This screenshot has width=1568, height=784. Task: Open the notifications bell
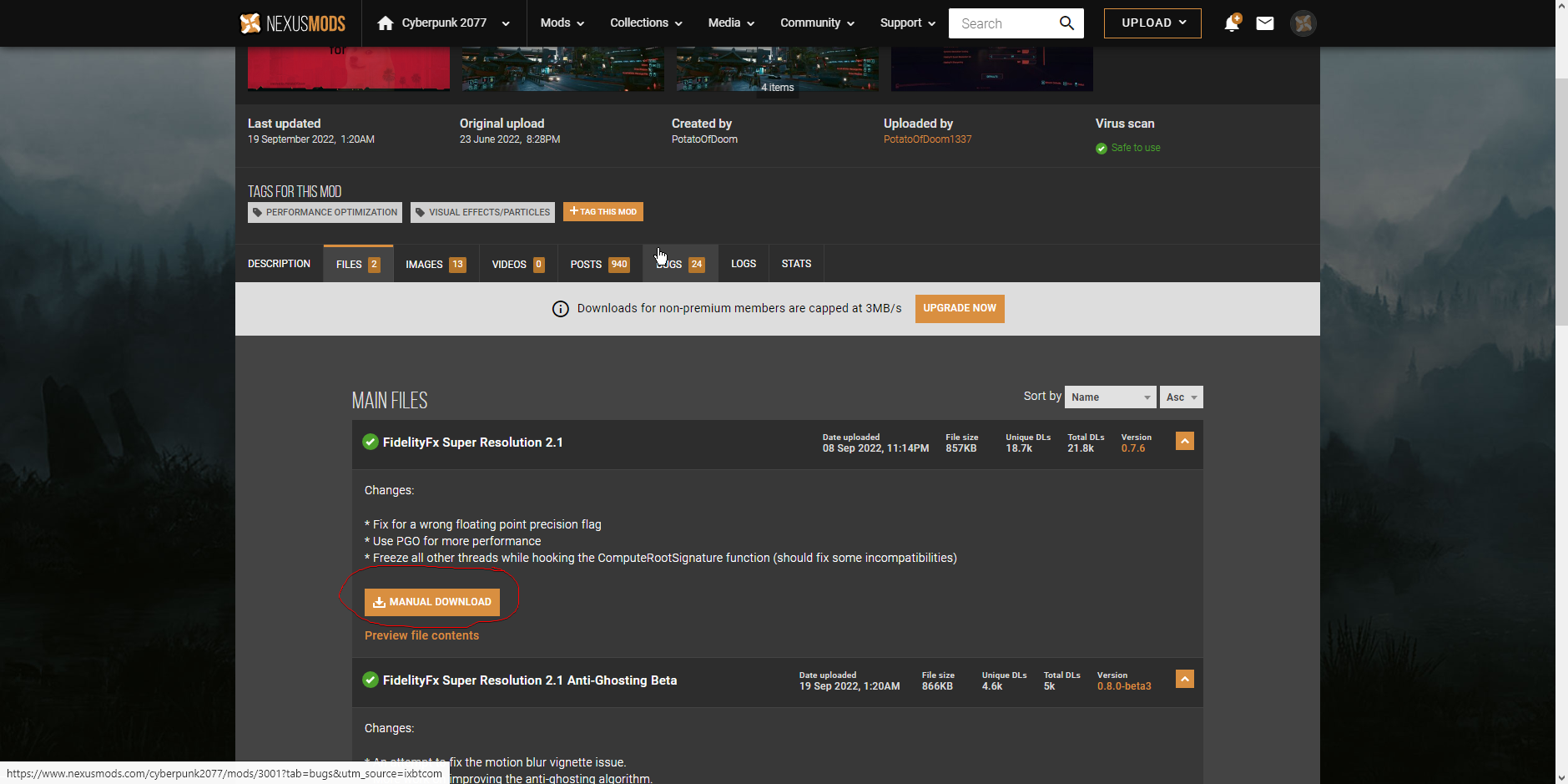coord(1232,23)
